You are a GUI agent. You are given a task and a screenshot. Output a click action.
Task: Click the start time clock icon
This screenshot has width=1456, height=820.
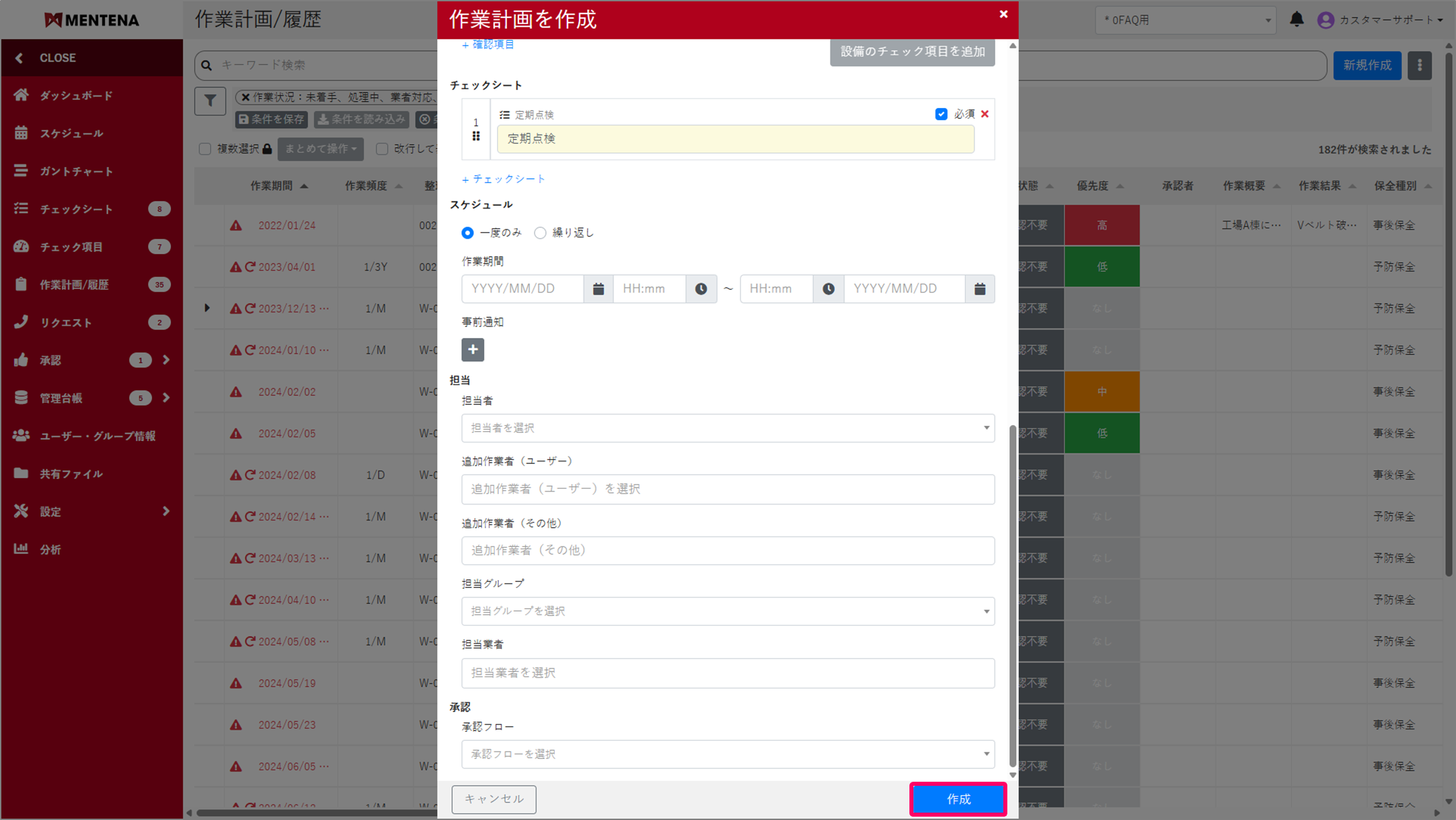pyautogui.click(x=701, y=289)
